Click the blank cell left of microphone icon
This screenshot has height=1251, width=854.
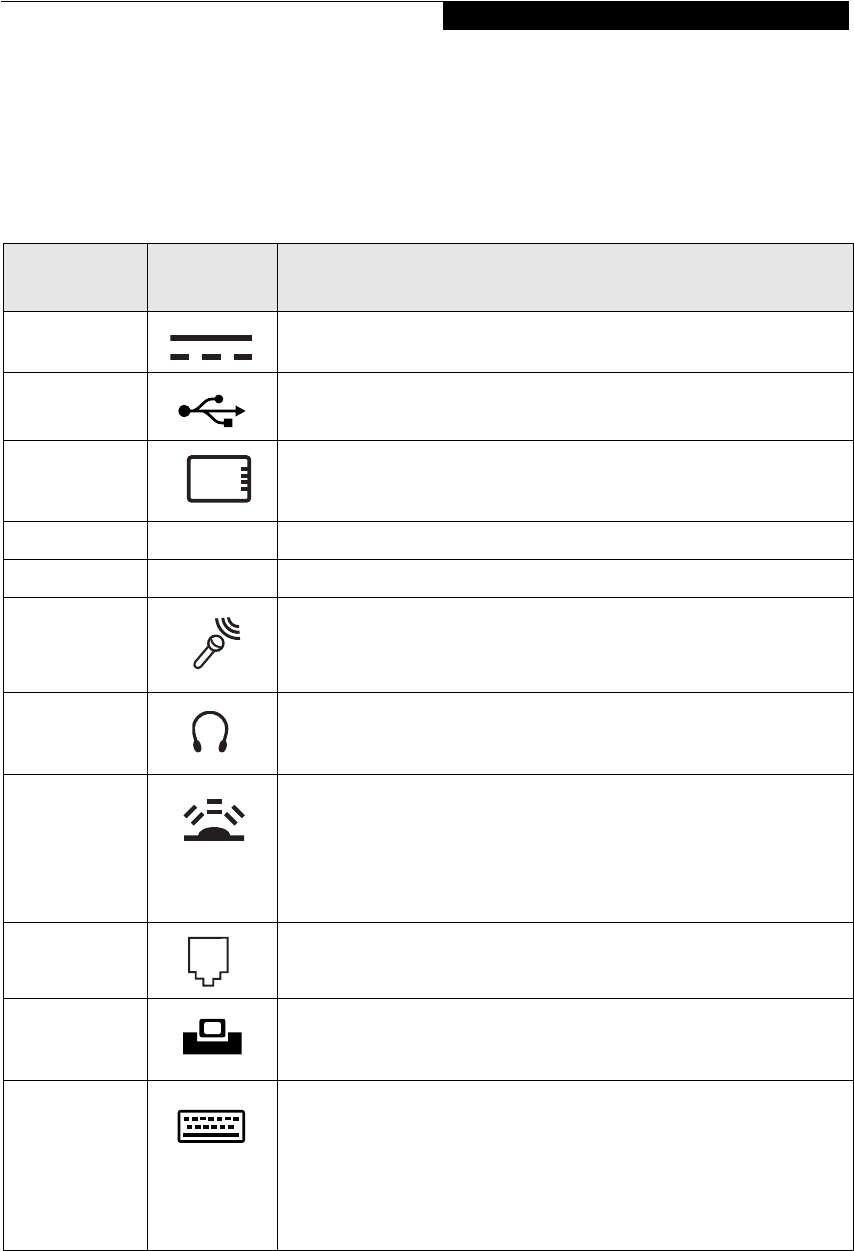click(74, 645)
